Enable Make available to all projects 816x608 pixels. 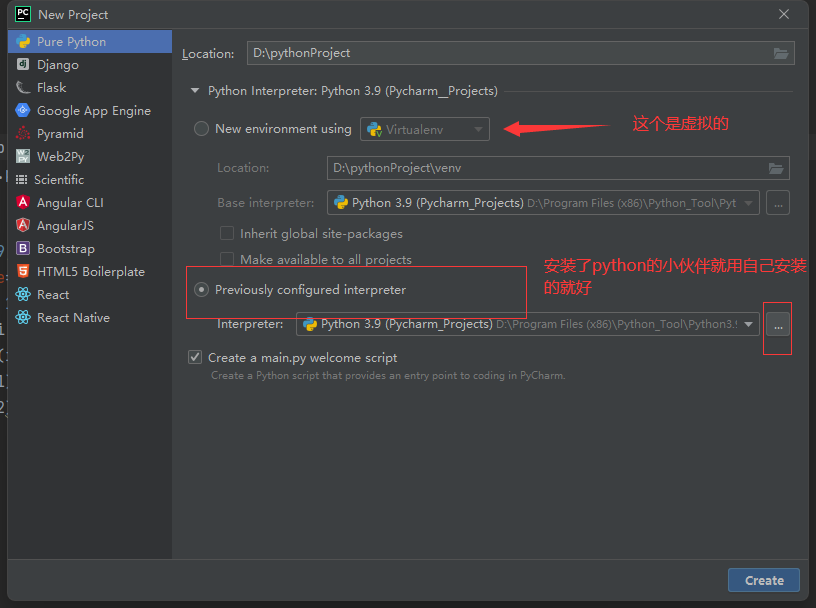(227, 259)
